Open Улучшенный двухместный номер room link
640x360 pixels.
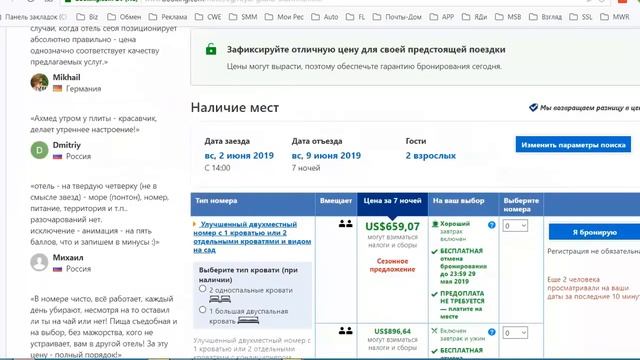(x=252, y=237)
